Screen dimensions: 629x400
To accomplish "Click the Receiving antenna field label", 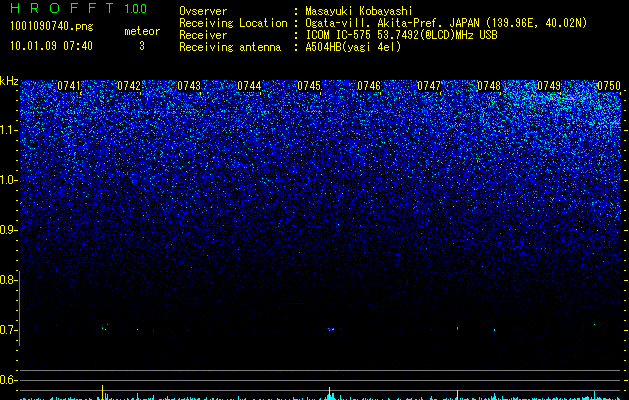I will (x=230, y=47).
